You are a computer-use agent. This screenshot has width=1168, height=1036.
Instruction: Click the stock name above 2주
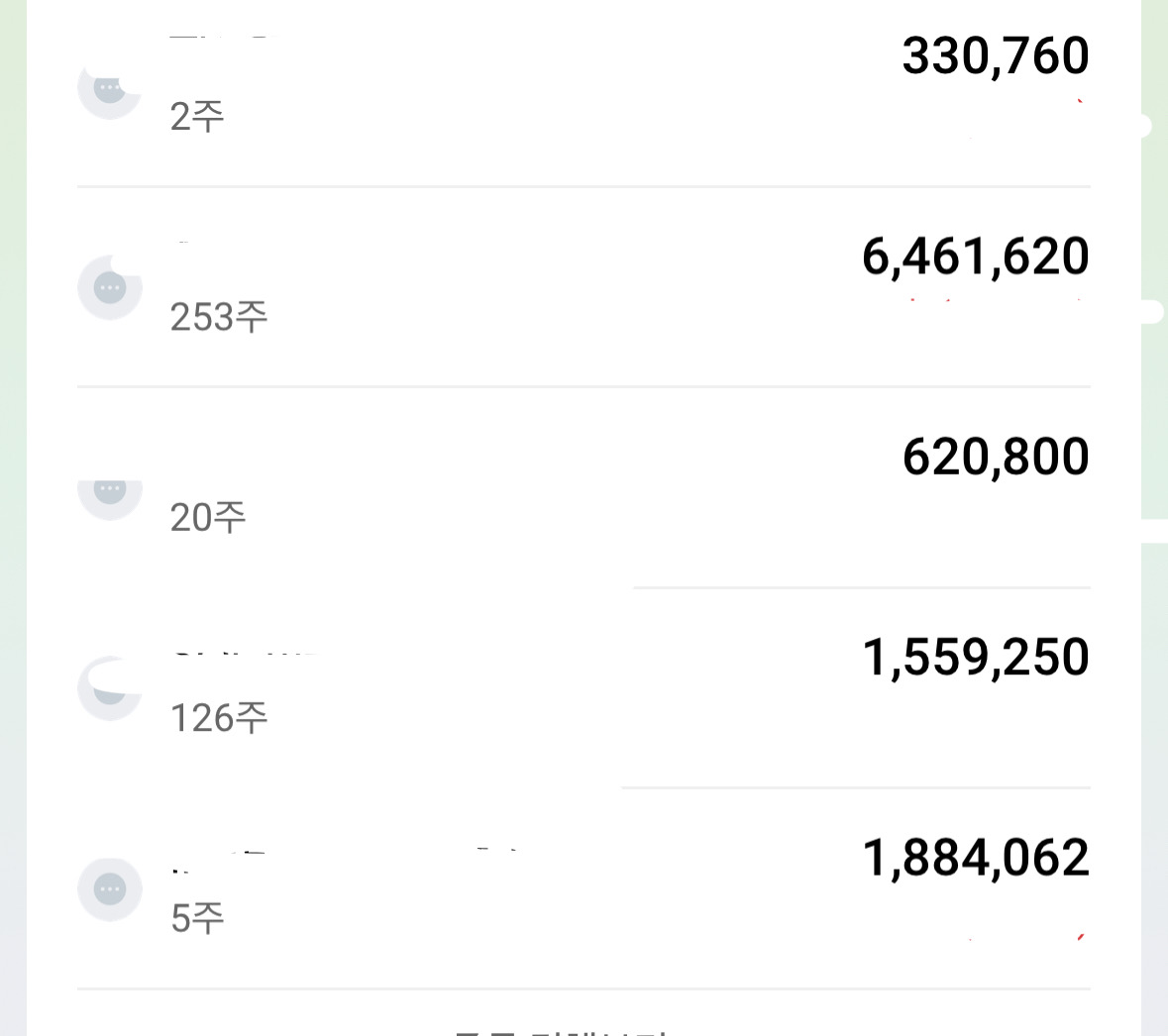click(x=218, y=40)
